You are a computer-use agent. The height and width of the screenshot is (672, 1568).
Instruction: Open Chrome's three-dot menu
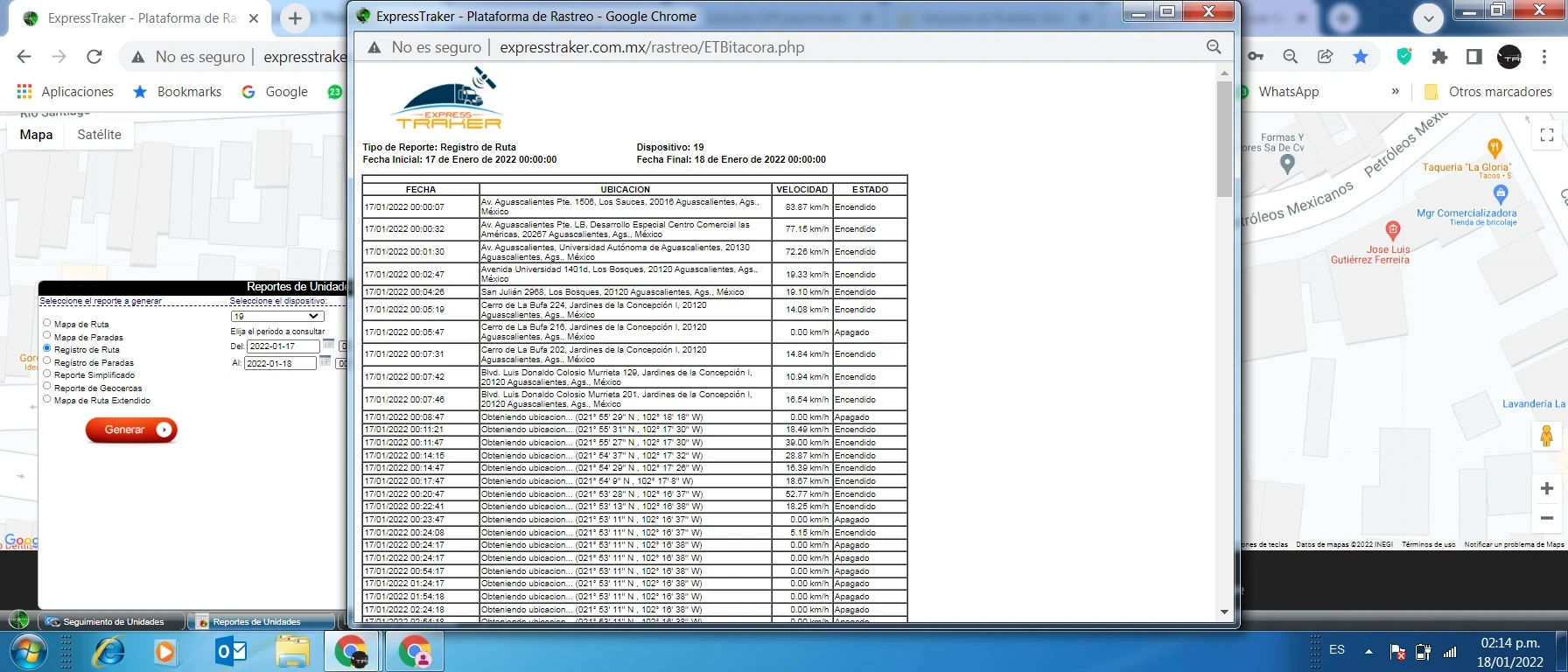point(1544,57)
